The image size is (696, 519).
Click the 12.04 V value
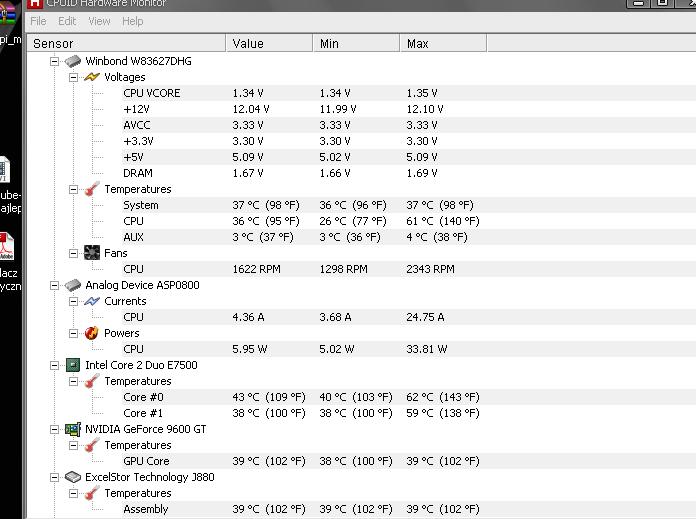tap(251, 109)
